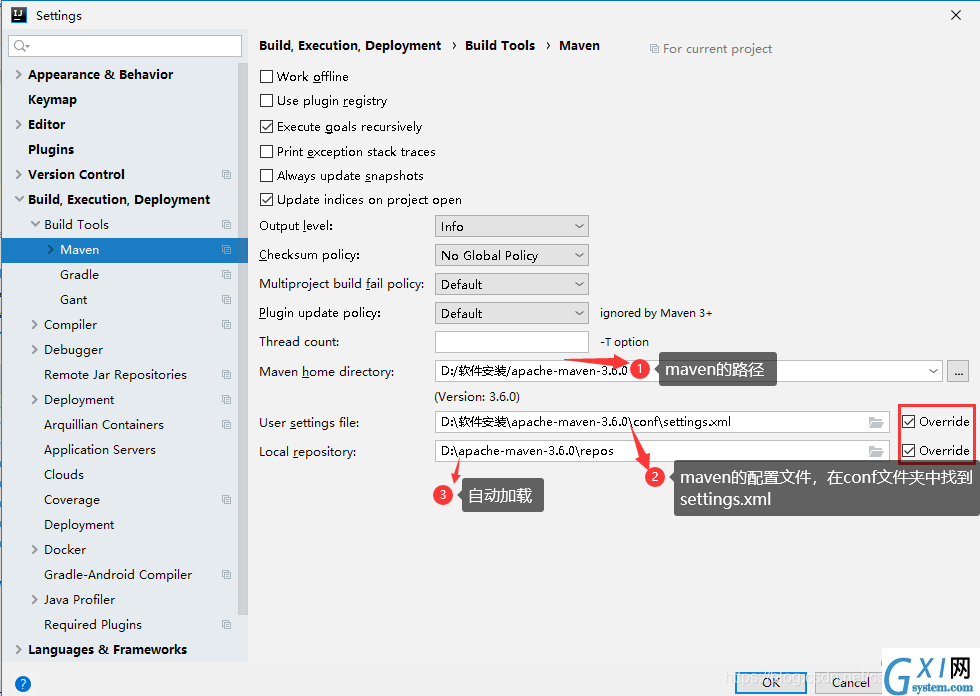Image resolution: width=980 pixels, height=696 pixels.
Task: Click project-level icon beside Version Control
Action: pyautogui.click(x=226, y=174)
